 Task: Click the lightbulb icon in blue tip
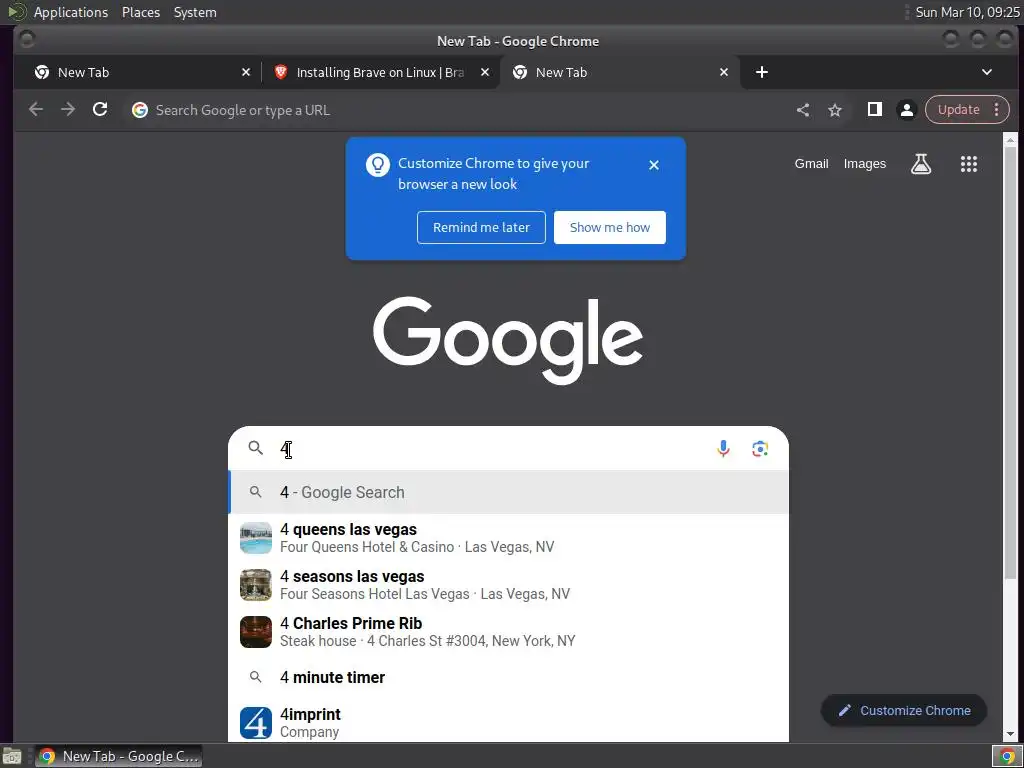(377, 165)
